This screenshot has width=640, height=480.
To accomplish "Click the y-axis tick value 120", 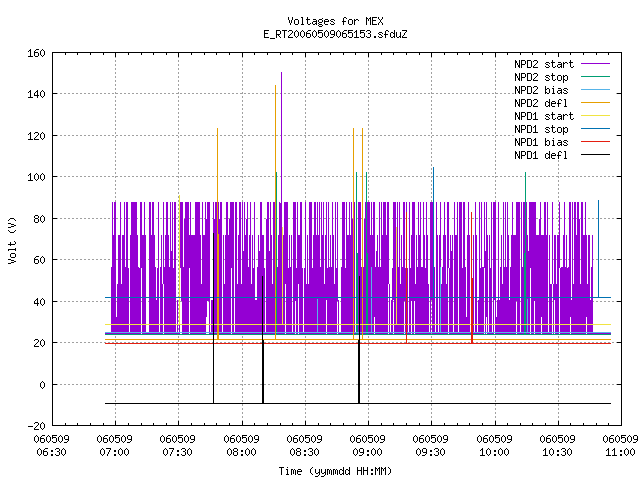I will click(x=36, y=136).
